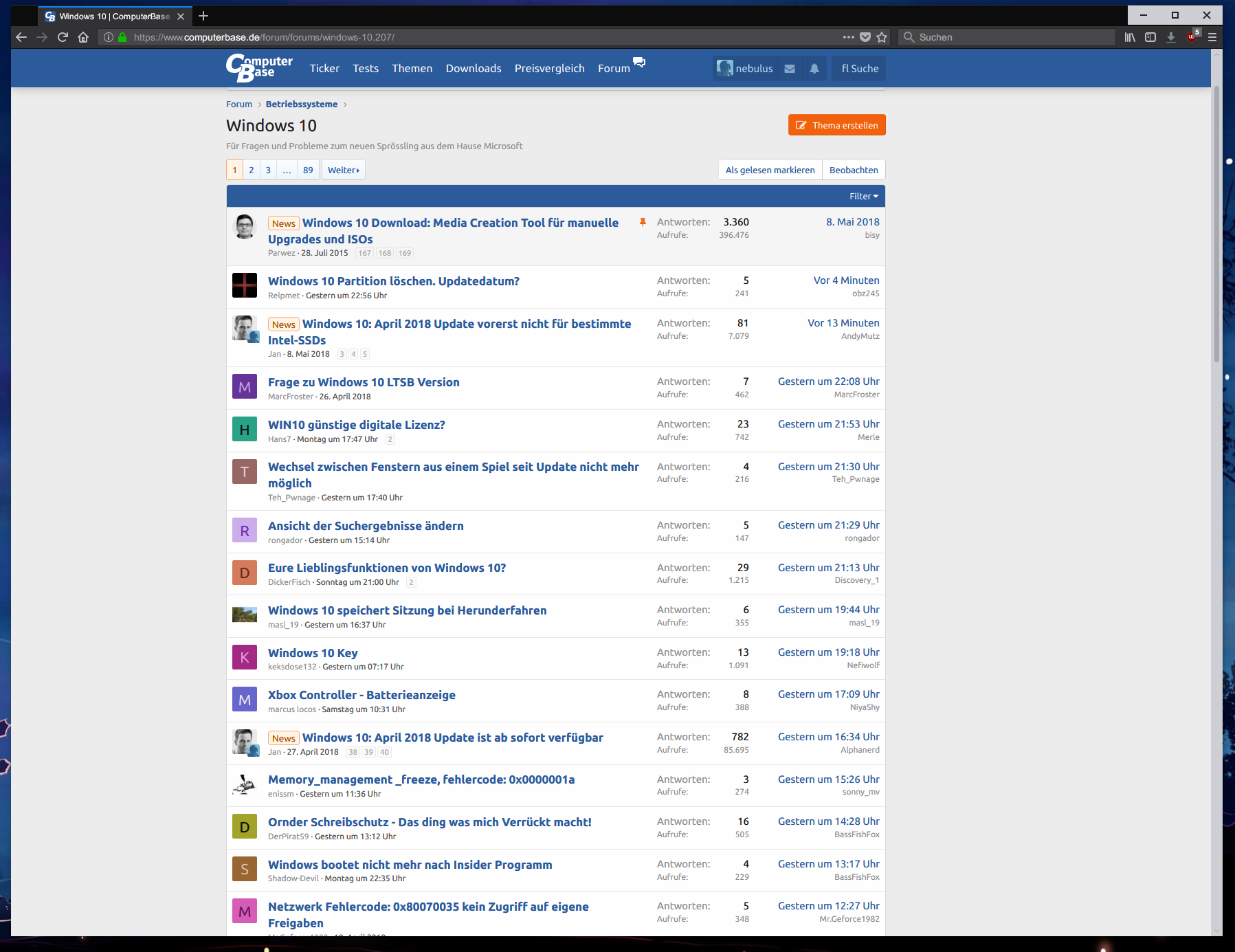Viewport: 1235px width, 952px height.
Task: Open the Firefox hamburger menu
Action: 1212,37
